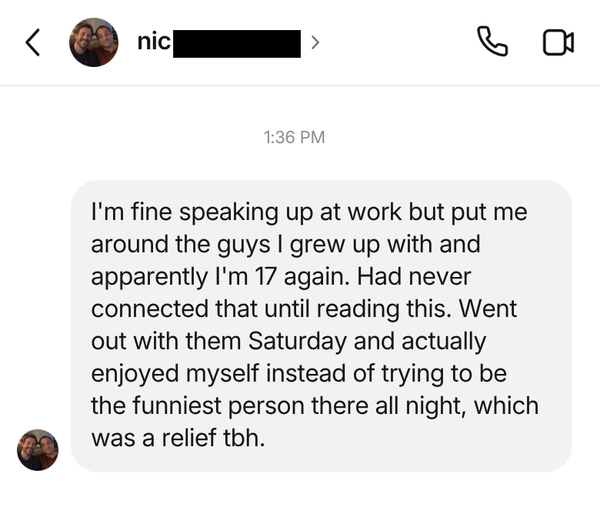Select the 1:36 PM timestamp

294,137
